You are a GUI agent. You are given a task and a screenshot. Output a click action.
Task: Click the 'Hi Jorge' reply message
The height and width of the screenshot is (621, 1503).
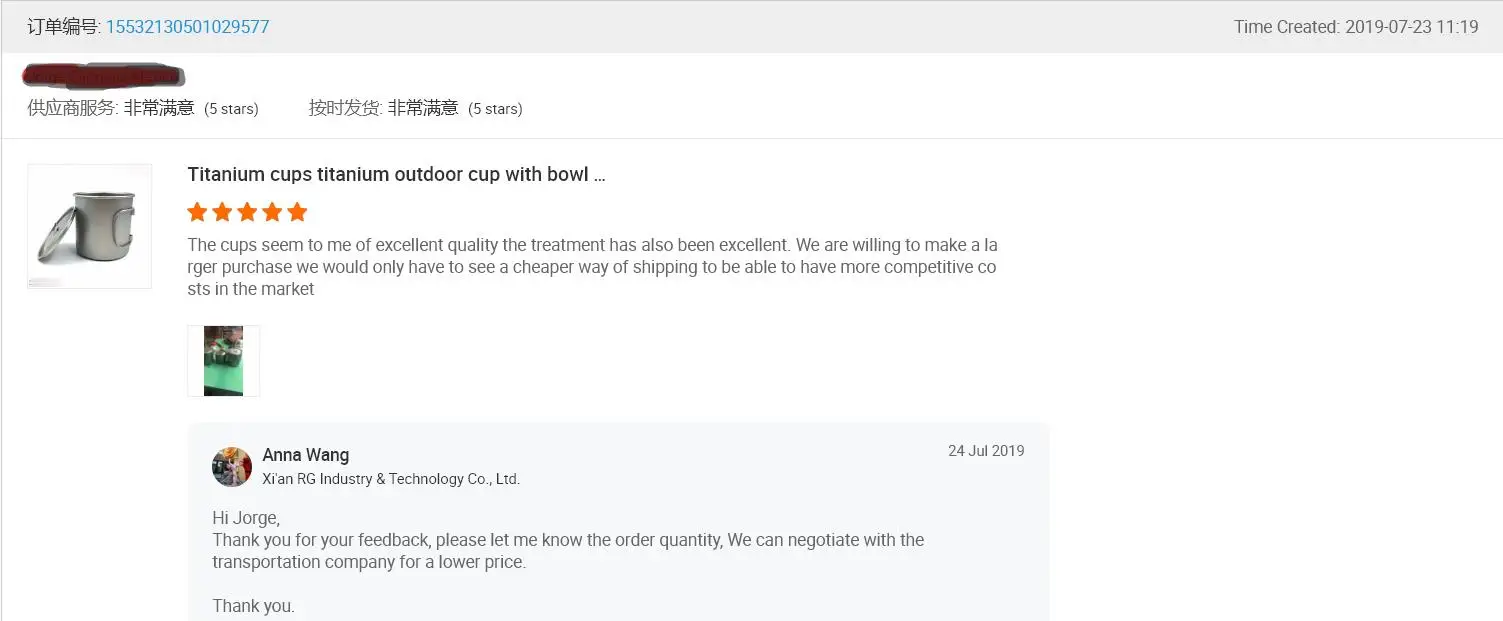246,518
